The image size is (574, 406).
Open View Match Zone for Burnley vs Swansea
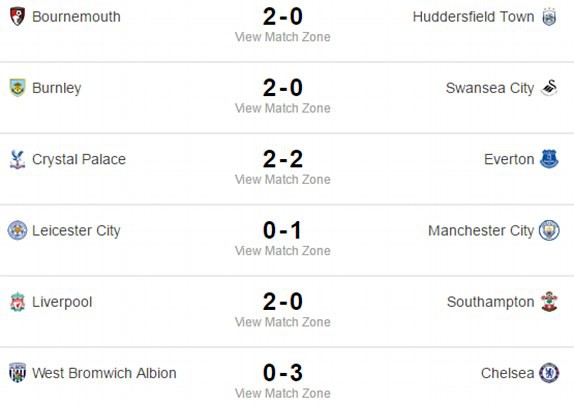[283, 108]
